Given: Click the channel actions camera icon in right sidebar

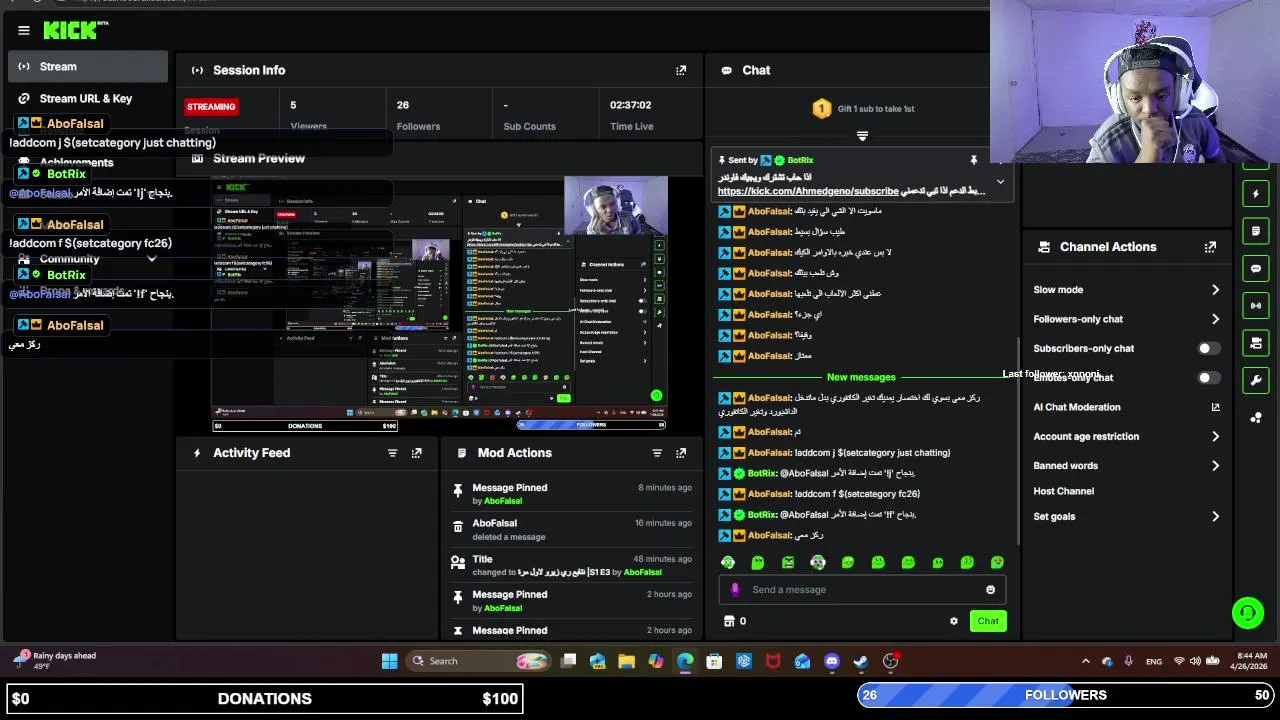Looking at the screenshot, I should (1256, 343).
